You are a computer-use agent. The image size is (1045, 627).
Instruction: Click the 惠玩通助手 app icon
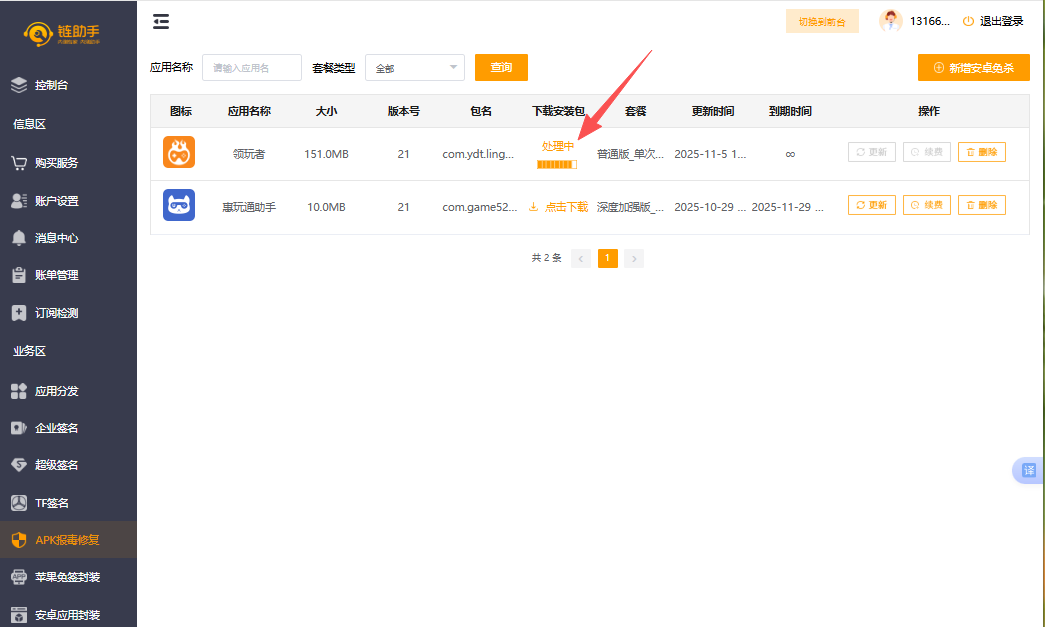(x=179, y=206)
